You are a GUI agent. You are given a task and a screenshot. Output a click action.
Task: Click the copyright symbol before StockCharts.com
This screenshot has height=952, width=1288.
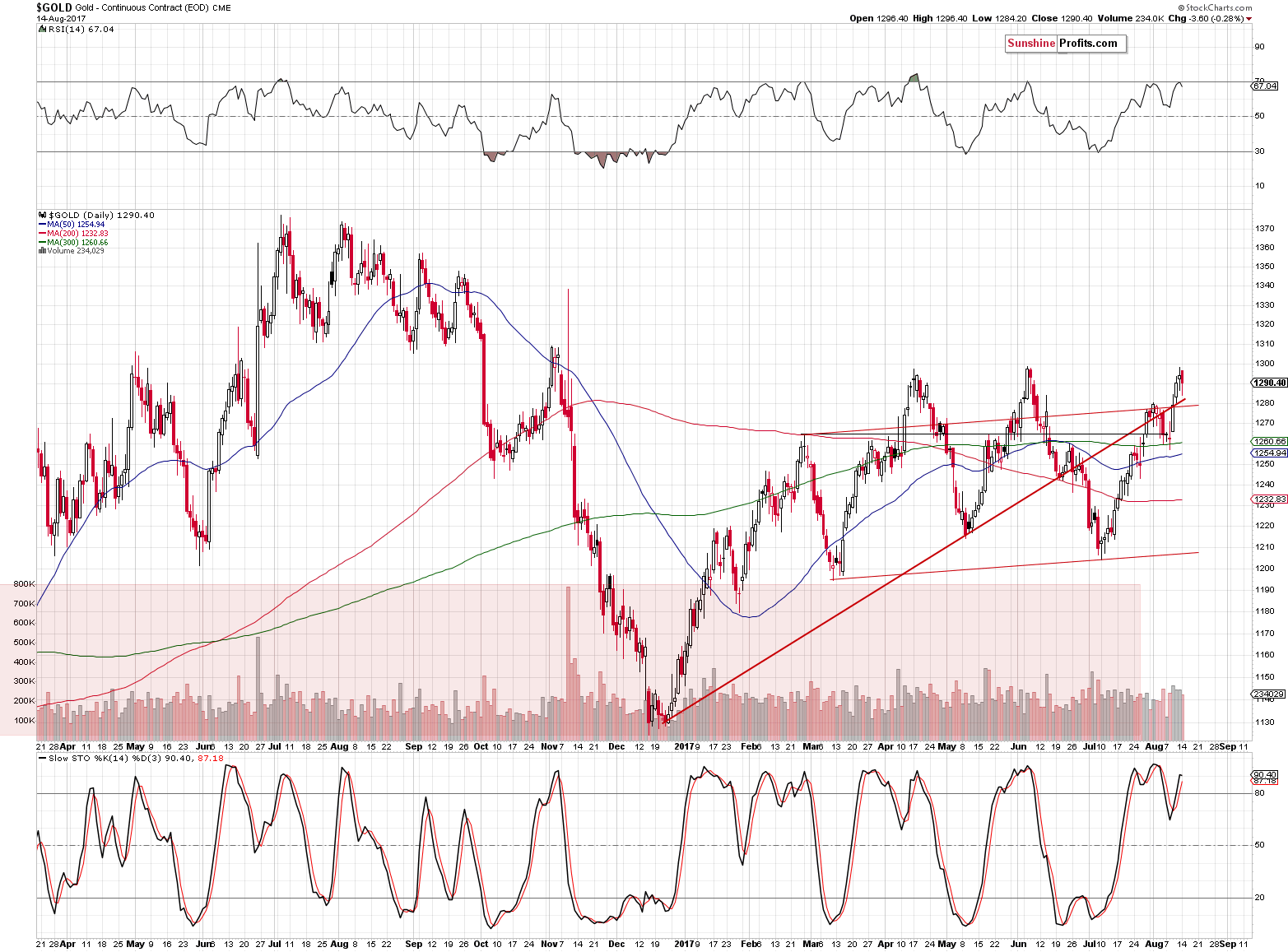point(1181,7)
